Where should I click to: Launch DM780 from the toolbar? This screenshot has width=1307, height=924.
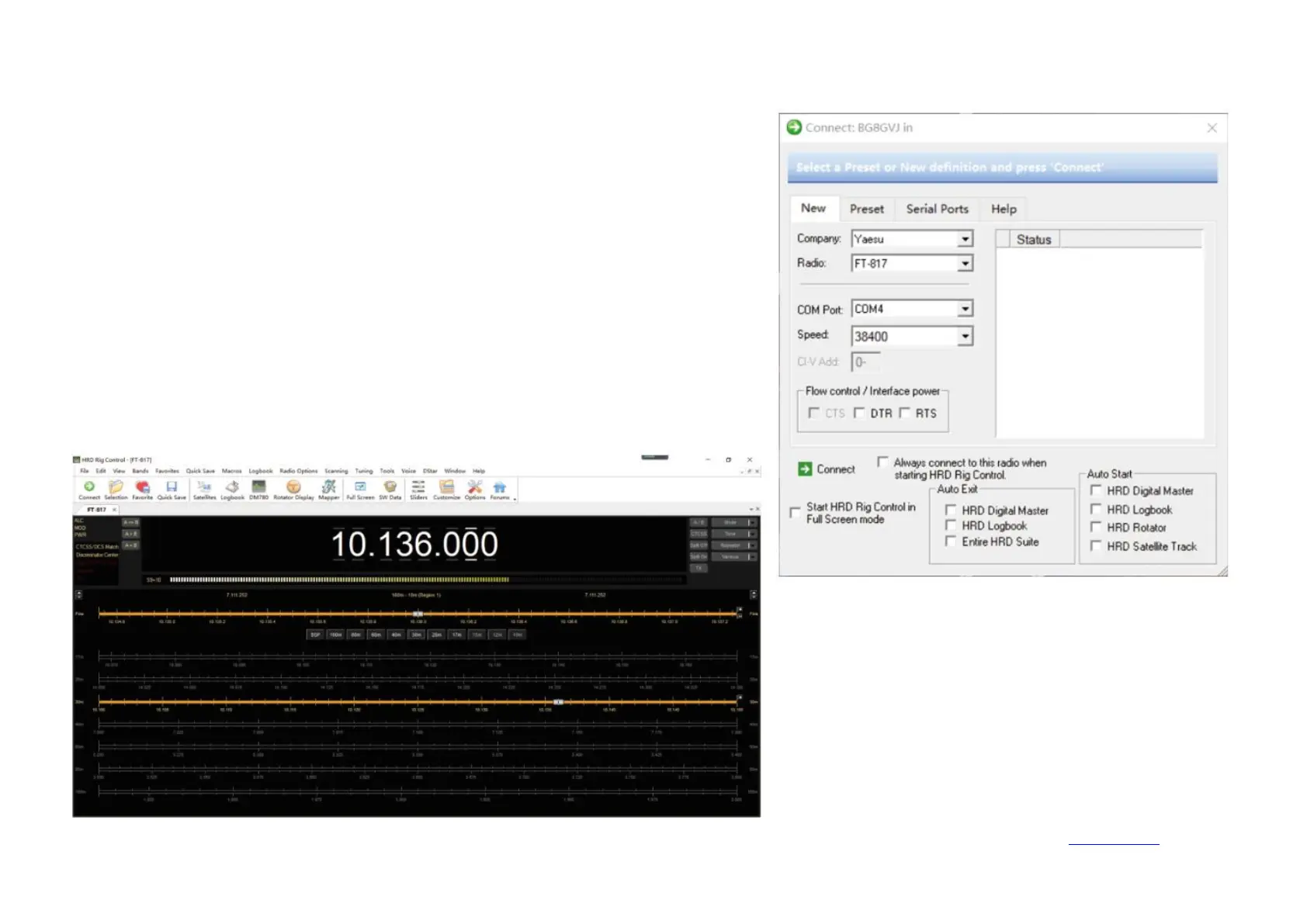pyautogui.click(x=258, y=489)
